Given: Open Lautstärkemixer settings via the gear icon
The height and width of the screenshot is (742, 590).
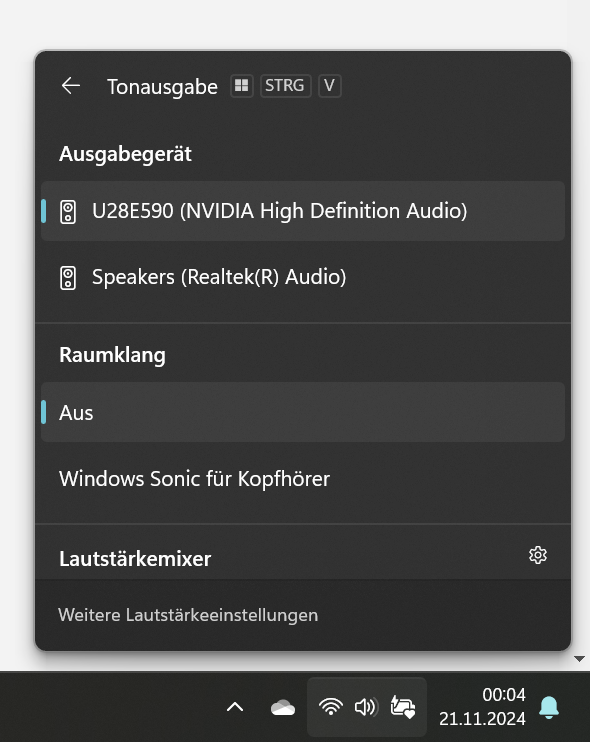Looking at the screenshot, I should pyautogui.click(x=537, y=555).
